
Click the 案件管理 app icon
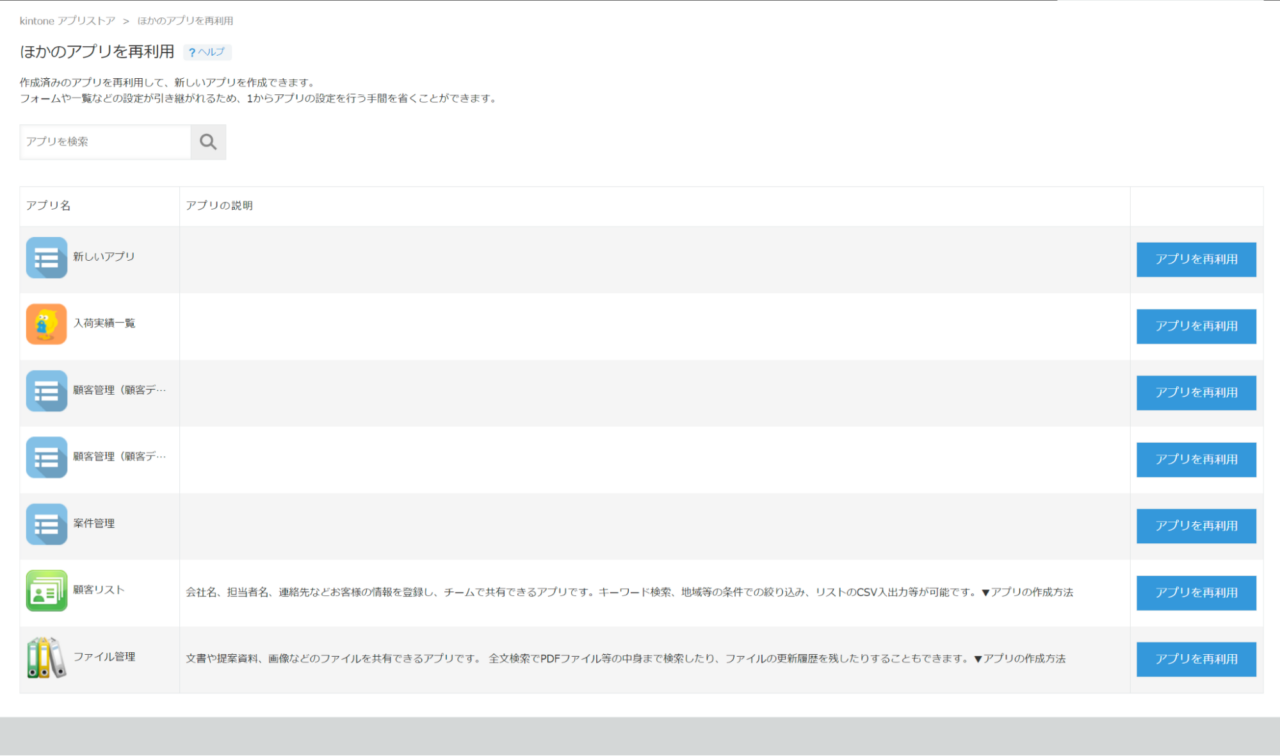click(x=46, y=523)
